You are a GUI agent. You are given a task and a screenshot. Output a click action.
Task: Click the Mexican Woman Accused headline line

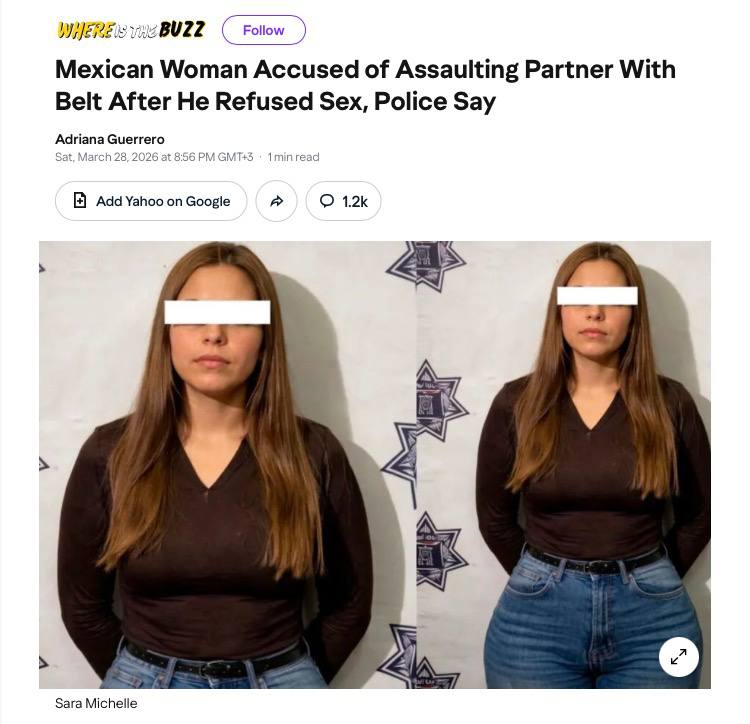[x=365, y=69]
